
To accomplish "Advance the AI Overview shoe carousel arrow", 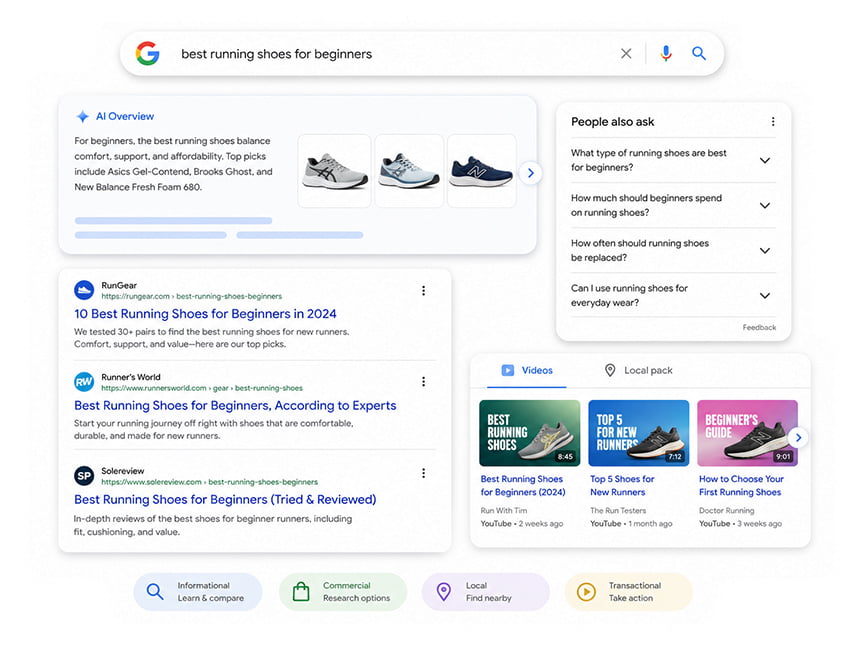I will pos(530,173).
